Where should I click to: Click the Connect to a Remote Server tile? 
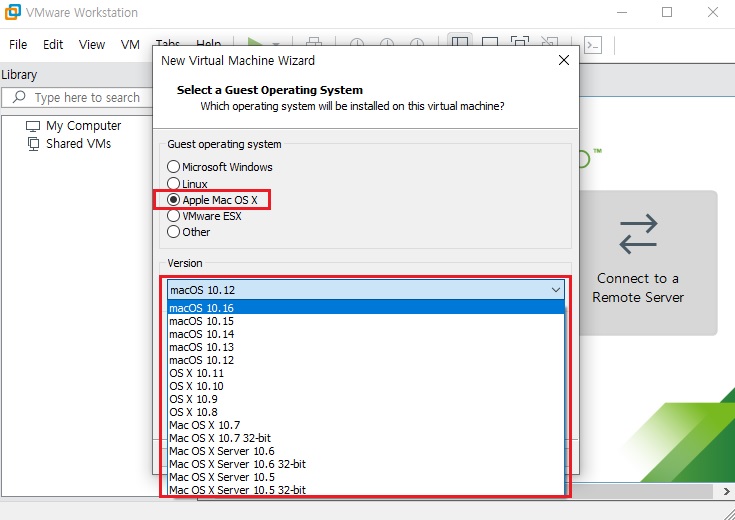click(x=648, y=263)
